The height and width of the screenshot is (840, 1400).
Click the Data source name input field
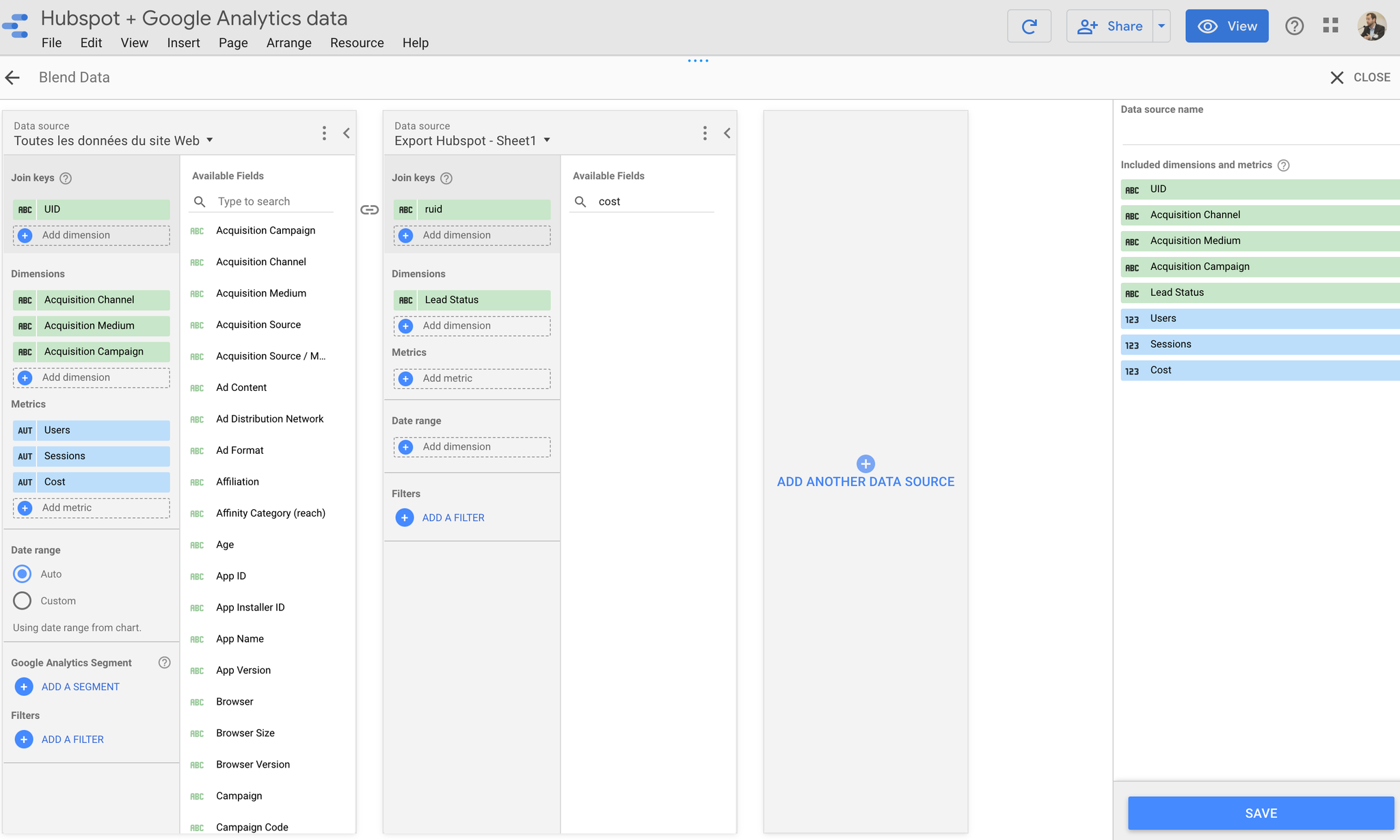click(1260, 130)
